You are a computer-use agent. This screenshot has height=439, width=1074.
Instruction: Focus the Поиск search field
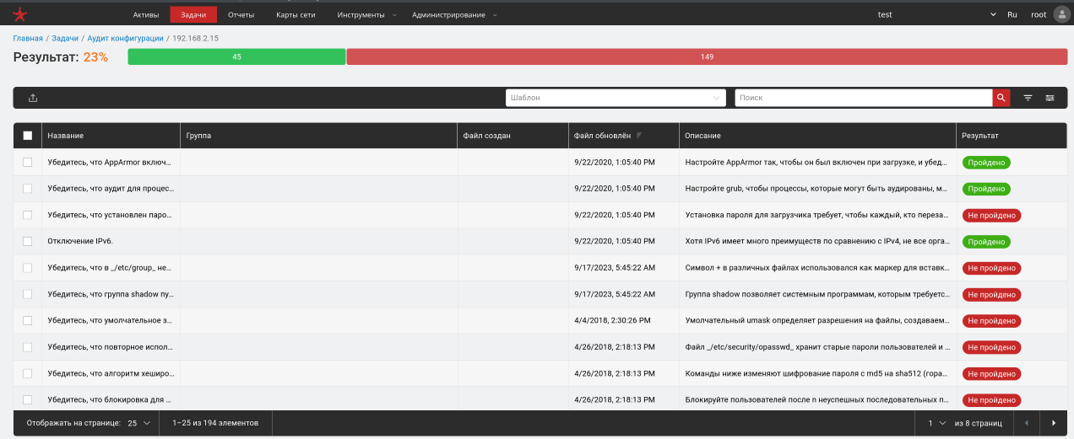(862, 98)
